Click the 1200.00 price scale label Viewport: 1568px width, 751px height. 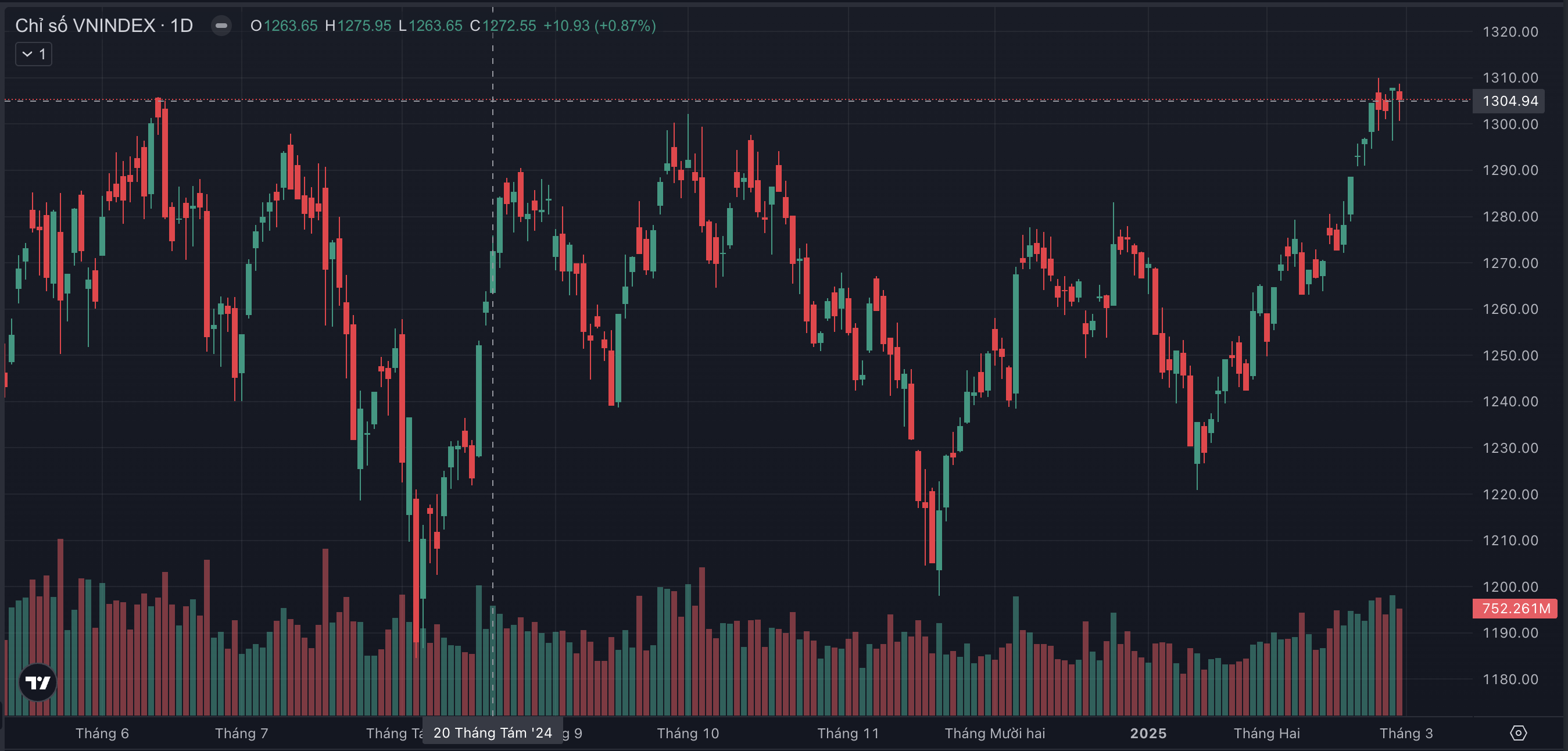click(x=1510, y=587)
